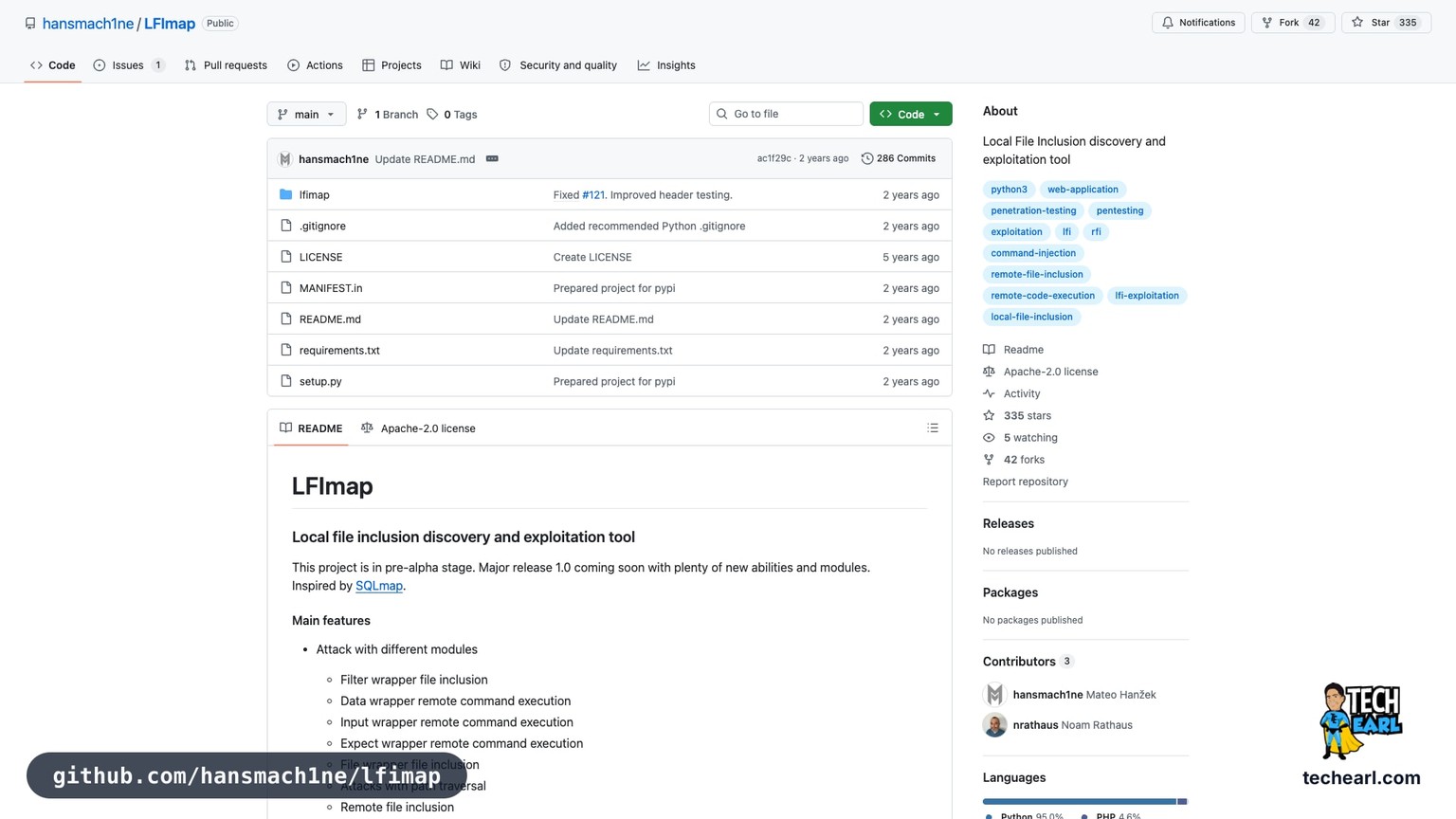View the 335 stars link

[1017, 415]
